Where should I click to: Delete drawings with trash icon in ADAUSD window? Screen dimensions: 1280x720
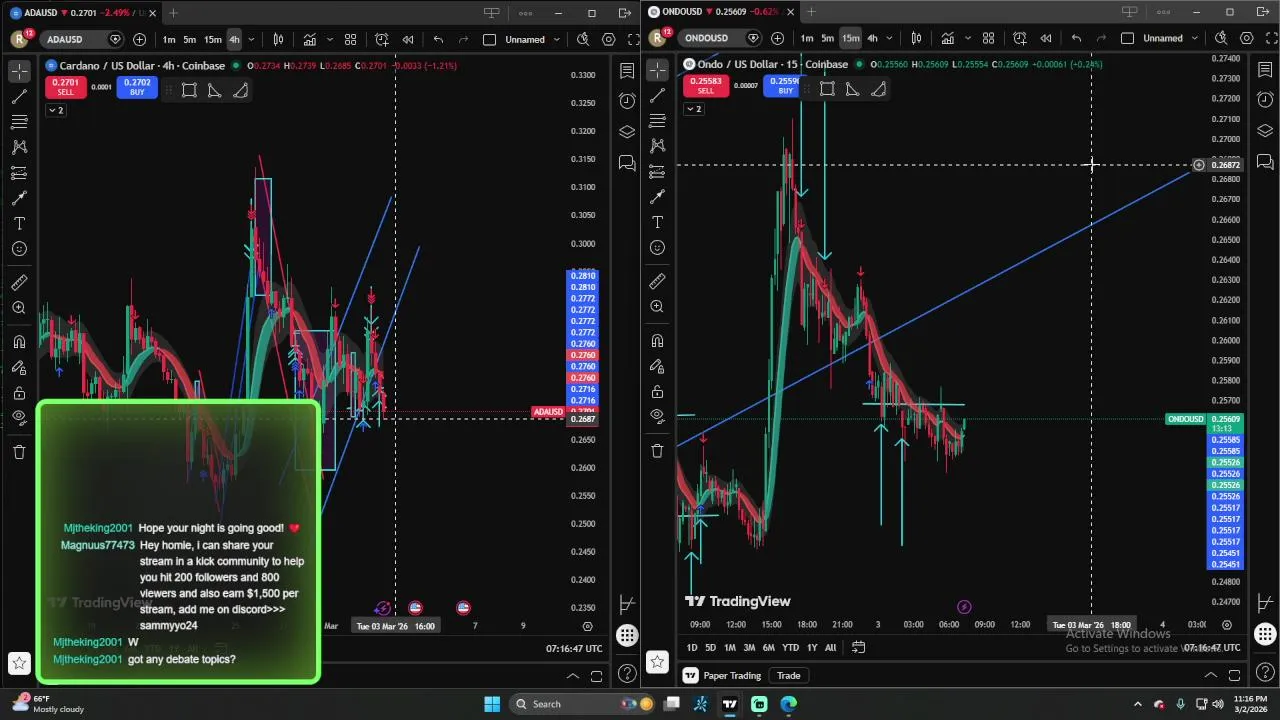pos(19,452)
